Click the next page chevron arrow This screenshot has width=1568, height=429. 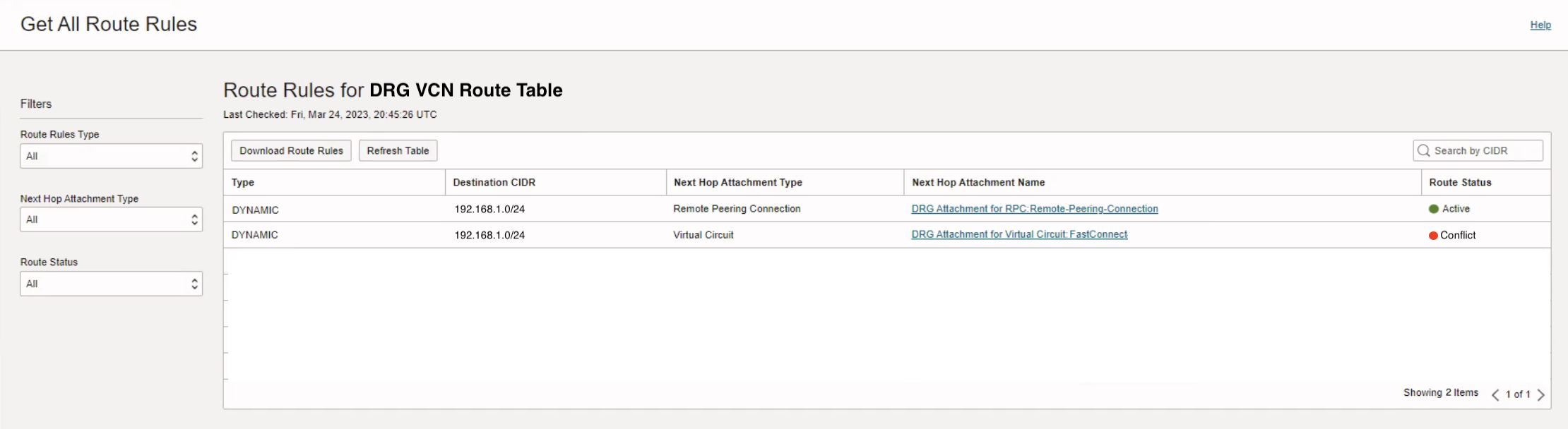1542,394
